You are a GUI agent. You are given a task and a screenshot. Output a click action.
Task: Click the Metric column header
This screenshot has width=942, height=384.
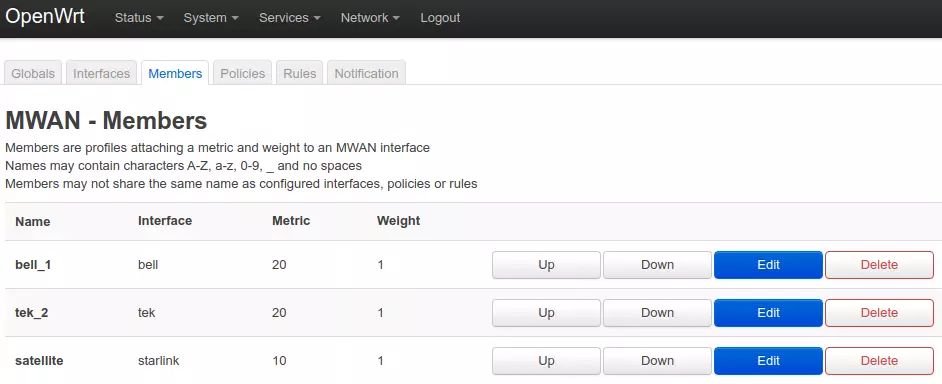[291, 221]
